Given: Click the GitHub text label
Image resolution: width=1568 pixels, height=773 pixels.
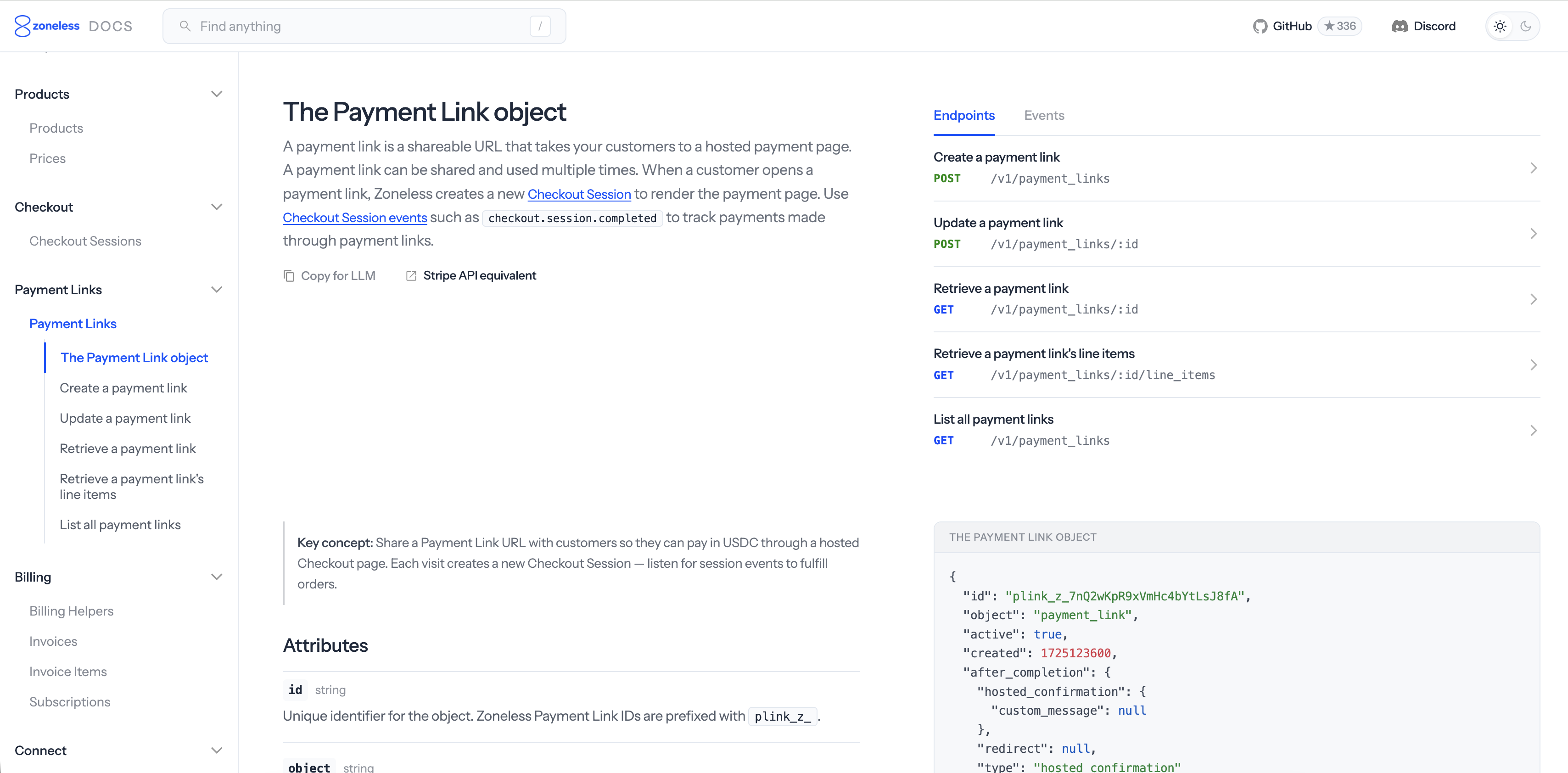Looking at the screenshot, I should point(1292,26).
